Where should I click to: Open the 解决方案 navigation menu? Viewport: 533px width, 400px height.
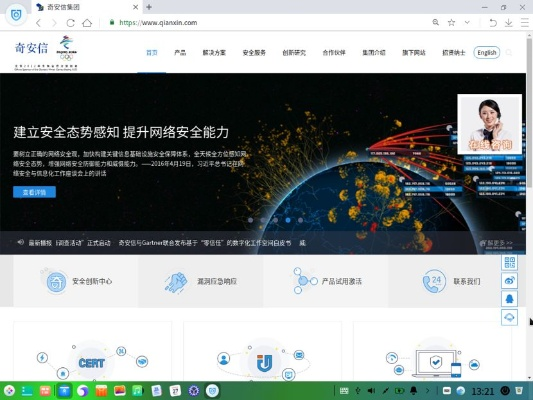214,53
